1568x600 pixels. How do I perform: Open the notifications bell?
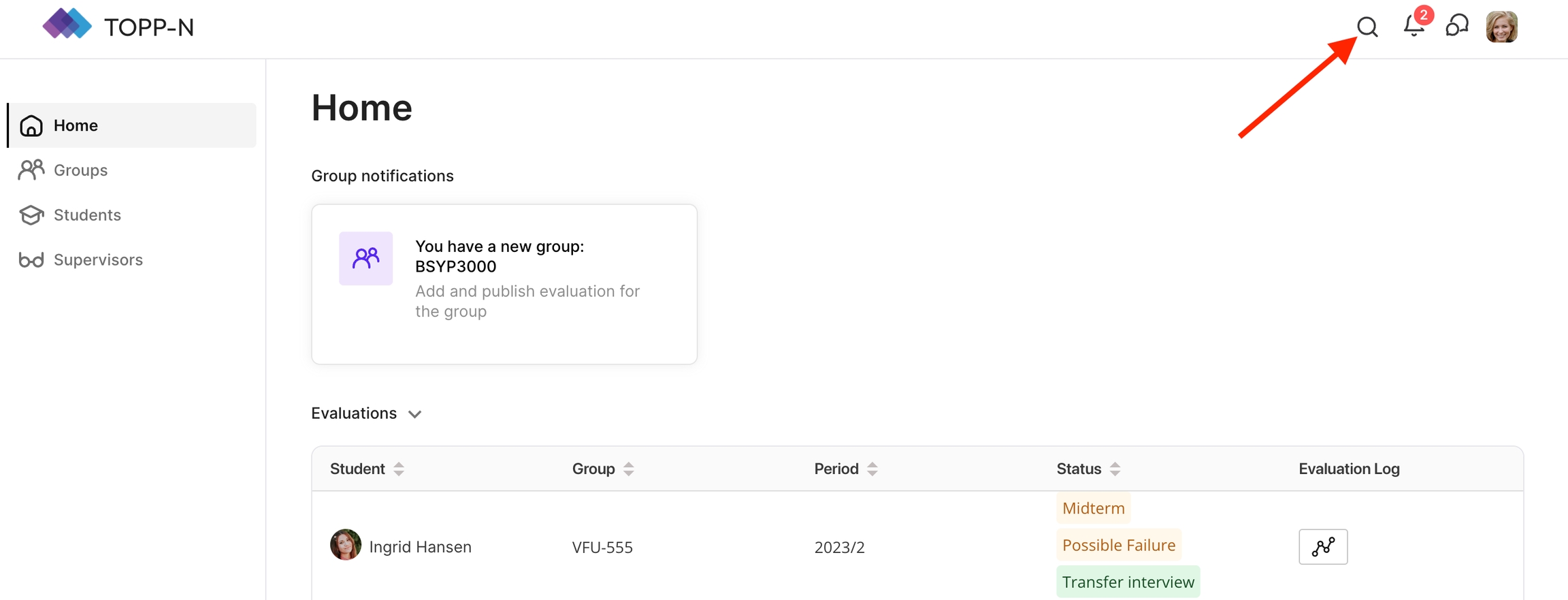click(1414, 27)
